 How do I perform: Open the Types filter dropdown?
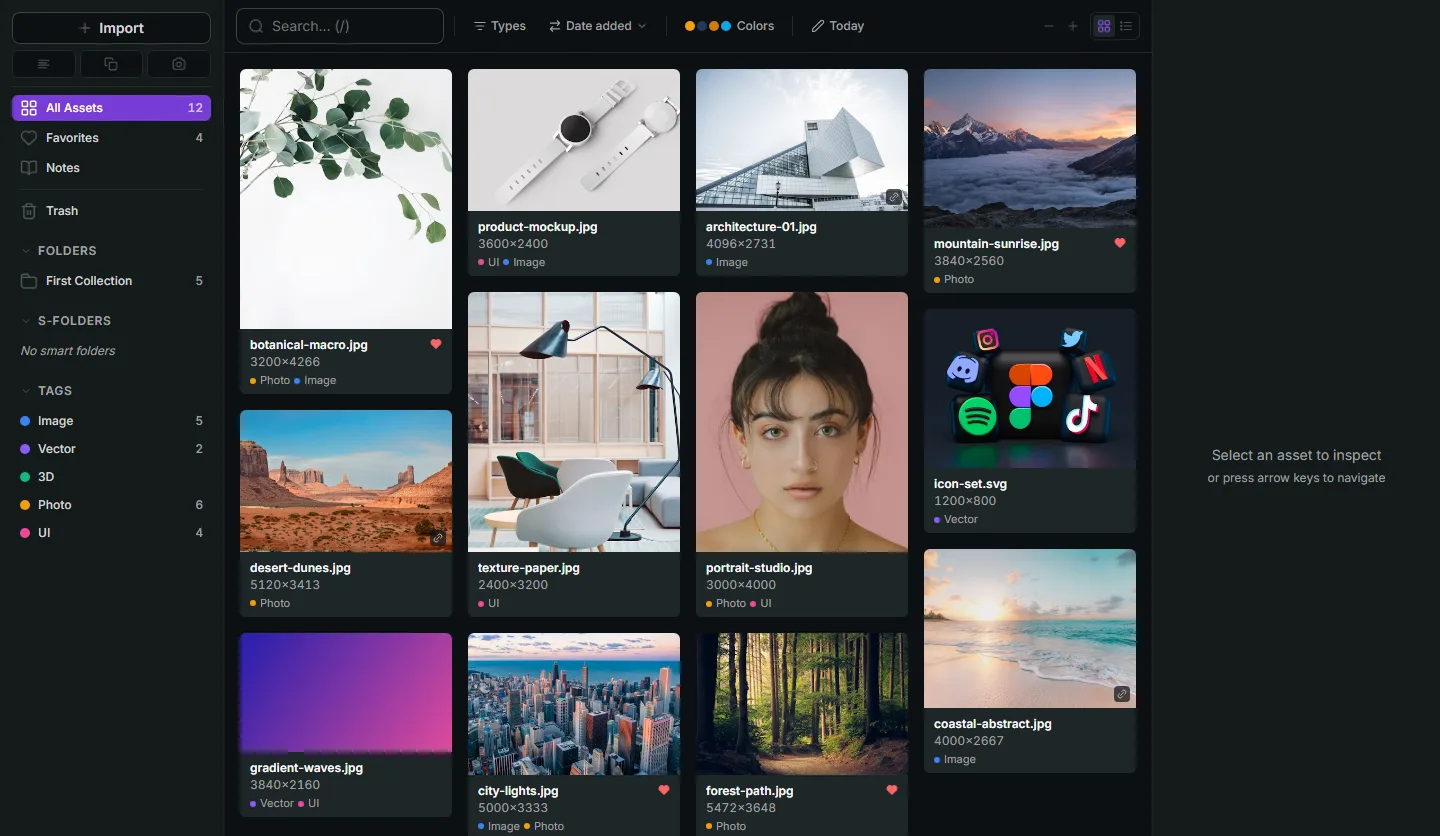(500, 26)
